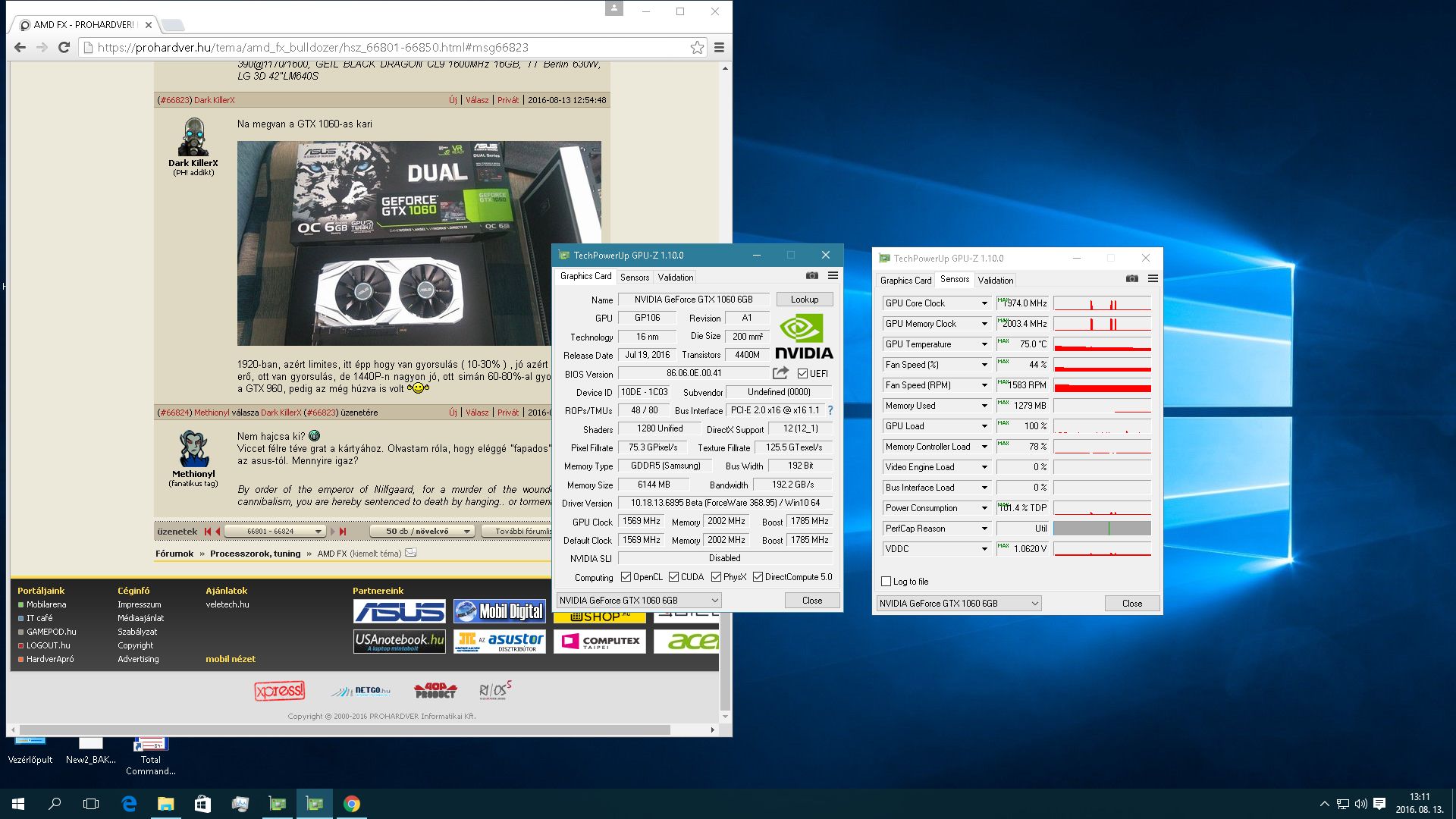Click the screenshot camera icon in GPU-Z Graphics Card window

click(811, 276)
